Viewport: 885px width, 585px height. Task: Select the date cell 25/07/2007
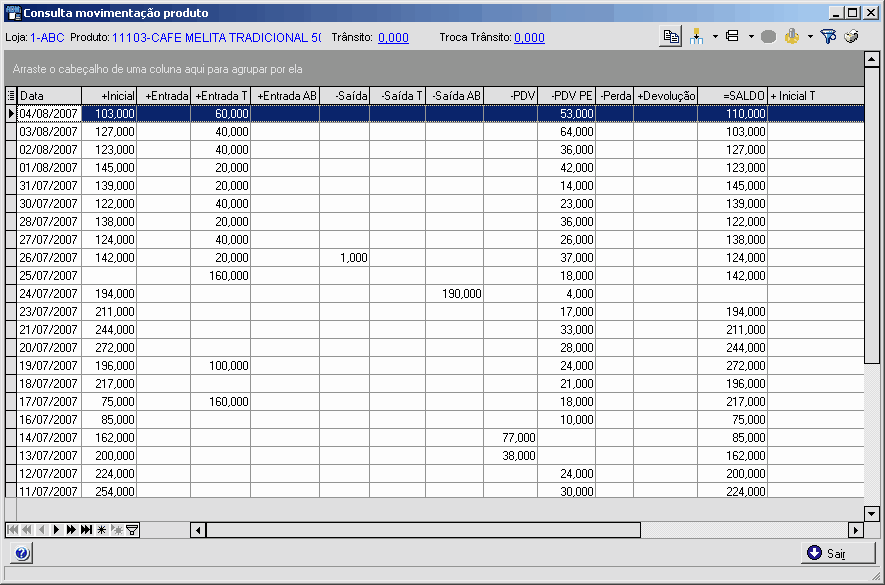click(x=49, y=276)
